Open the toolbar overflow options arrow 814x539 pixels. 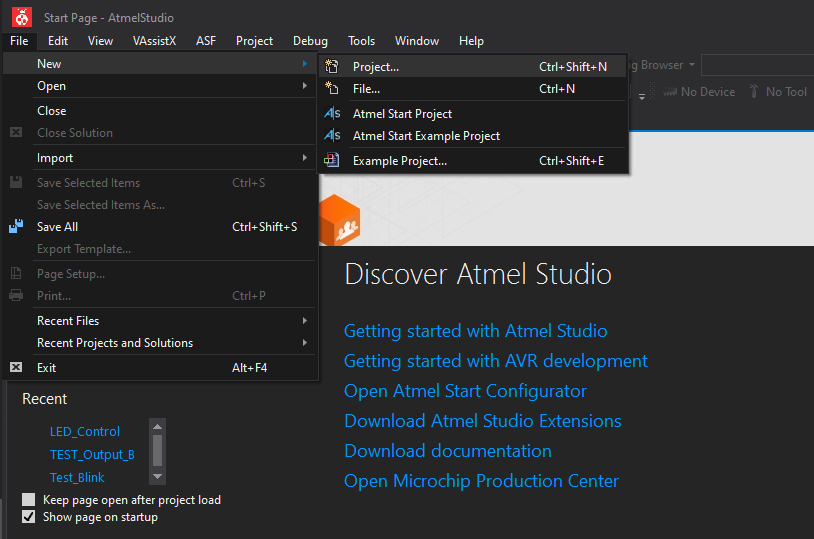point(642,97)
